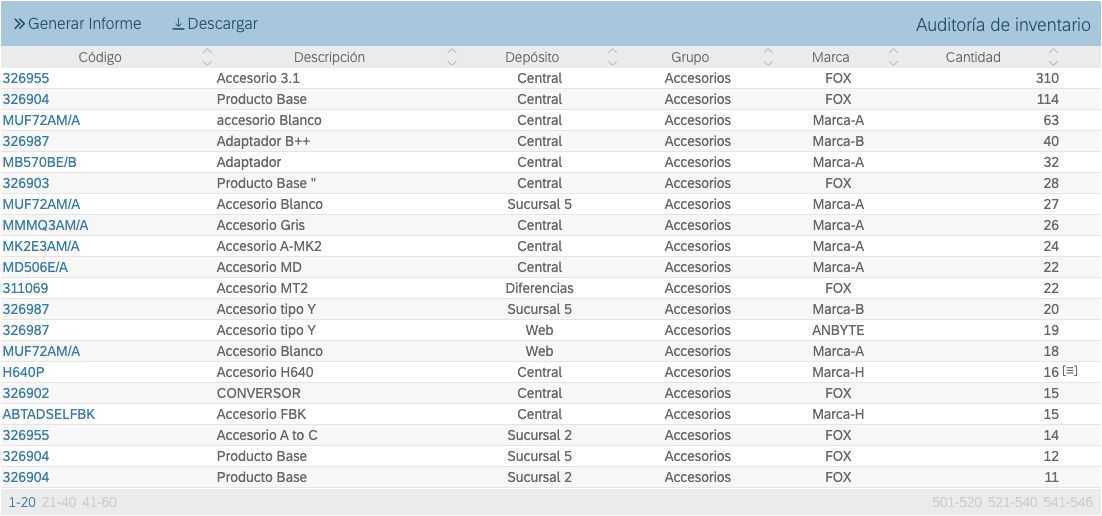Sort table by Marca column arrows
Image resolution: width=1102 pixels, height=516 pixels.
[893, 57]
